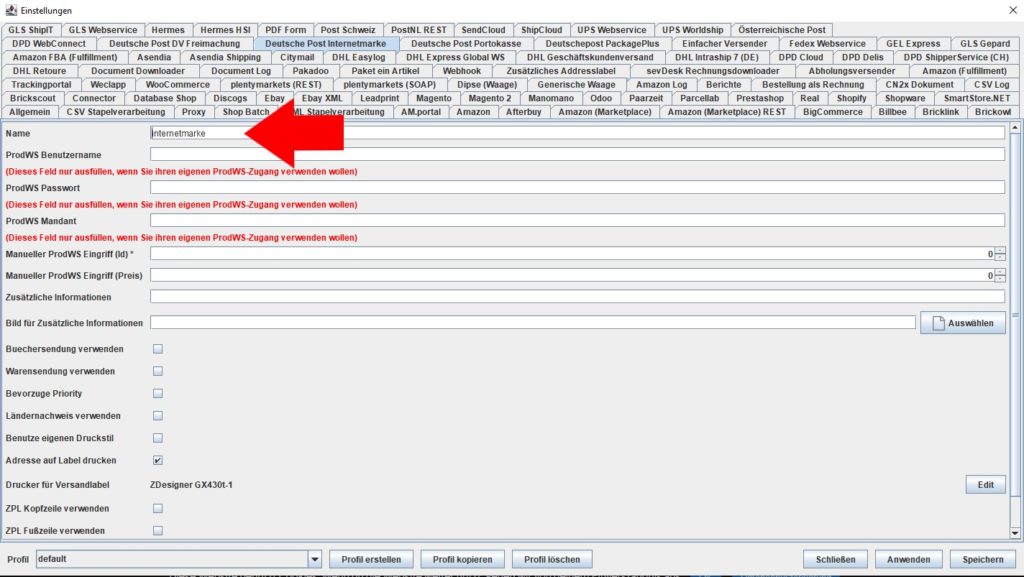Click the Edit printer button
This screenshot has width=1024, height=577.
pos(985,485)
